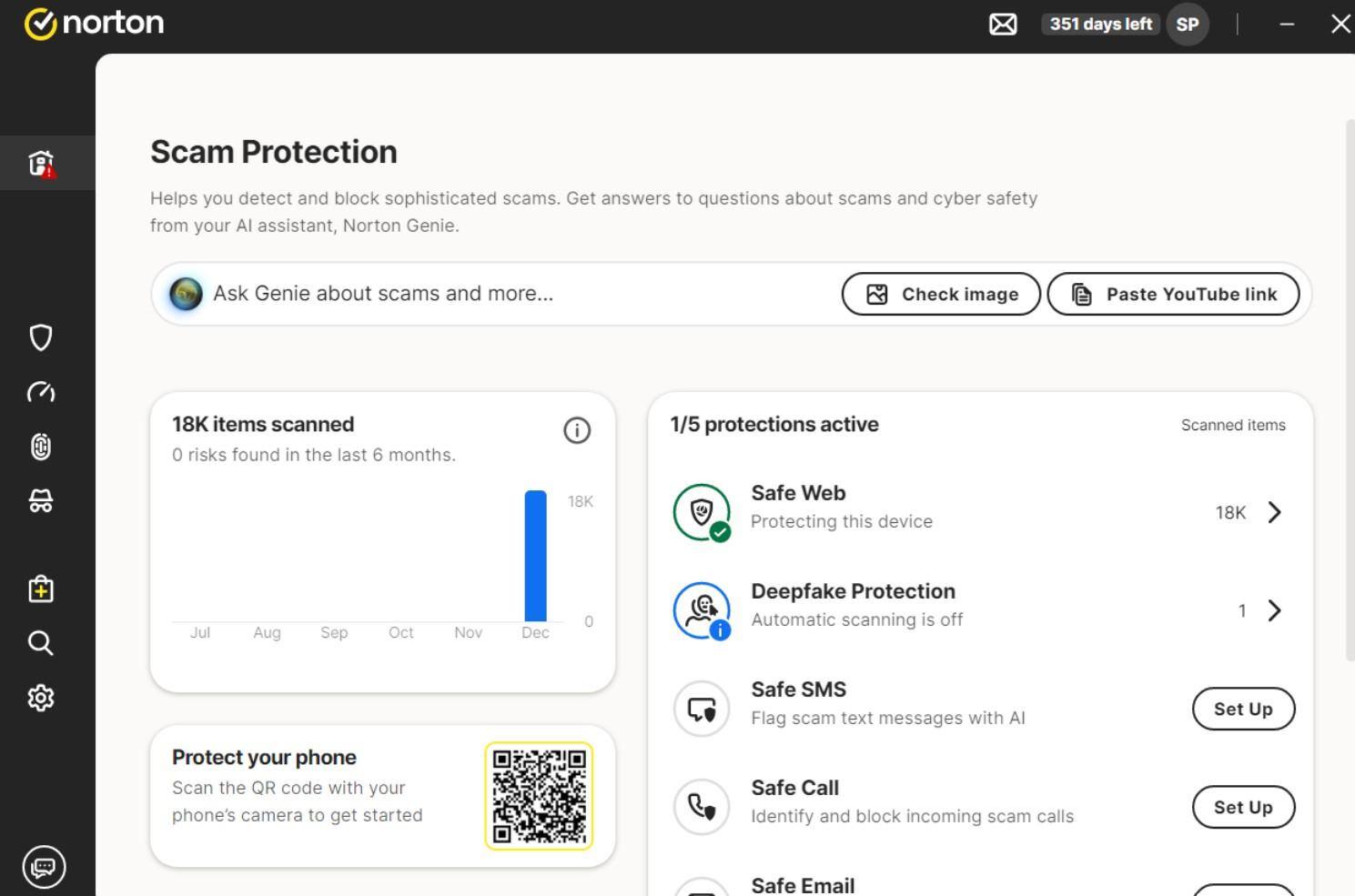Open Settings gear in the sidebar
Viewport: 1355px width, 896px height.
coord(41,698)
